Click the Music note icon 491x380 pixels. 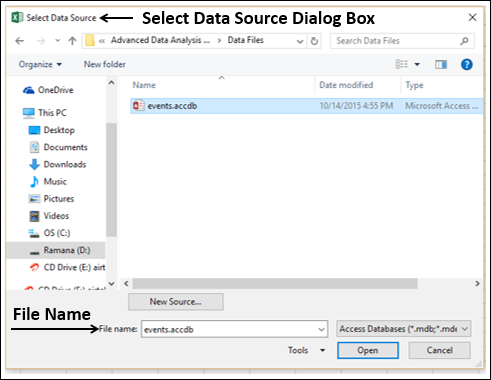tap(34, 181)
